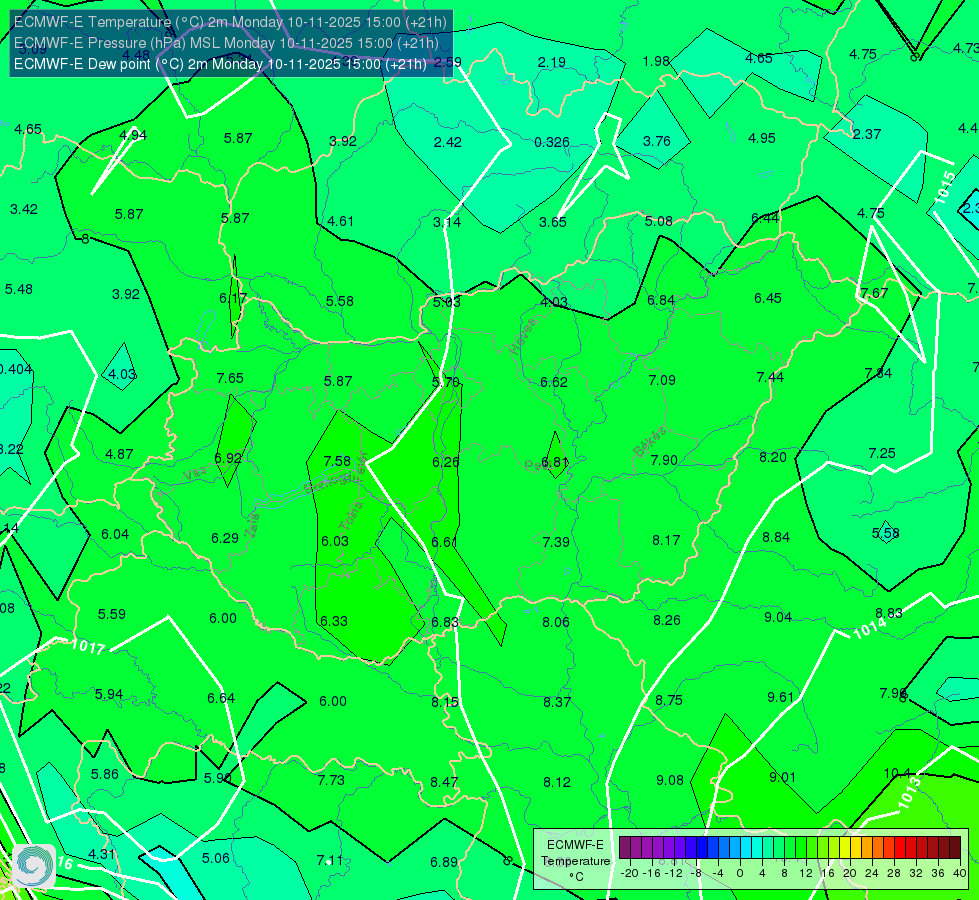Click the 8.17 grid value
The height and width of the screenshot is (900, 979).
coord(666,540)
